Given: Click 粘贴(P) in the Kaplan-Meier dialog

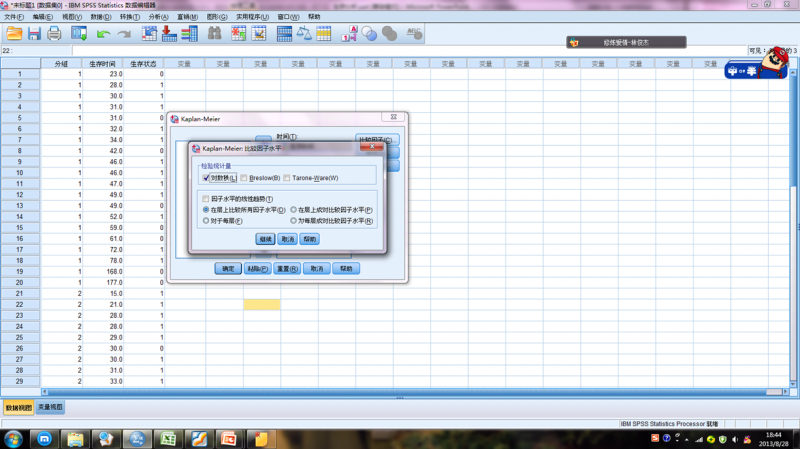Looking at the screenshot, I should pyautogui.click(x=258, y=269).
